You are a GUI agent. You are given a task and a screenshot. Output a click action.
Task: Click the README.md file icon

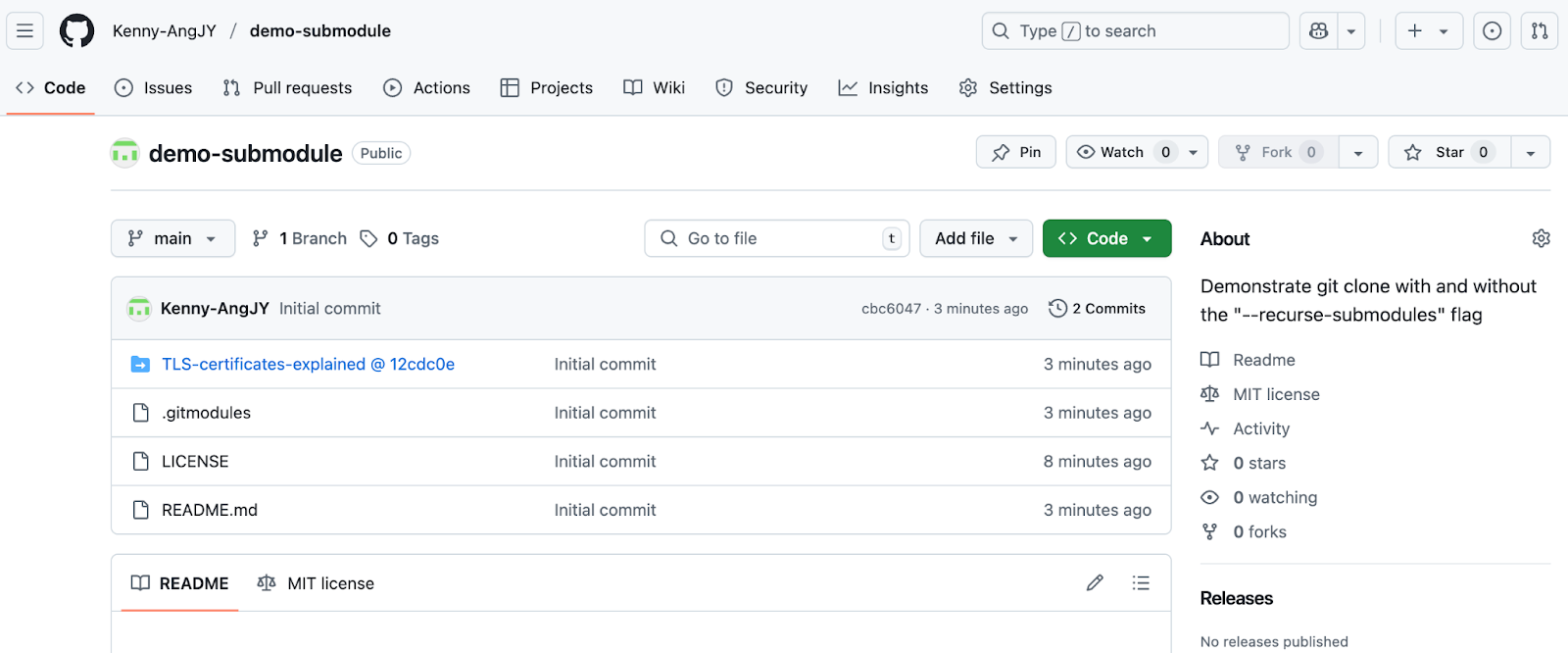click(140, 510)
